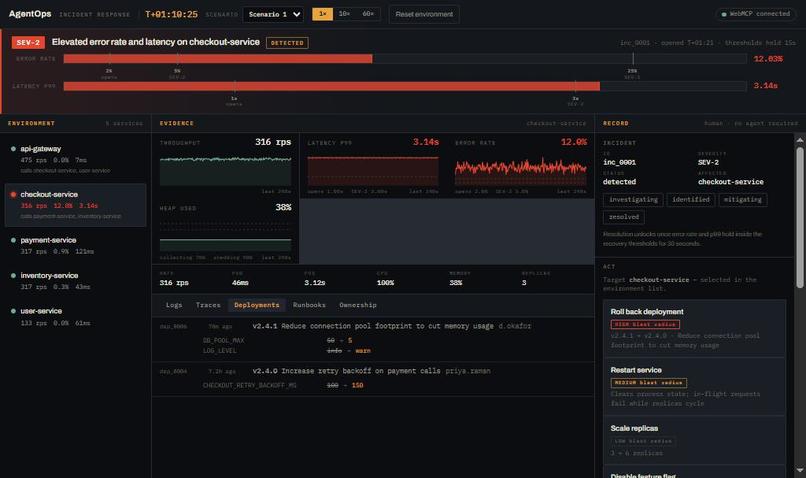The width and height of the screenshot is (806, 478).
Task: Choose the Roll back deployment action
Action: click(694, 328)
